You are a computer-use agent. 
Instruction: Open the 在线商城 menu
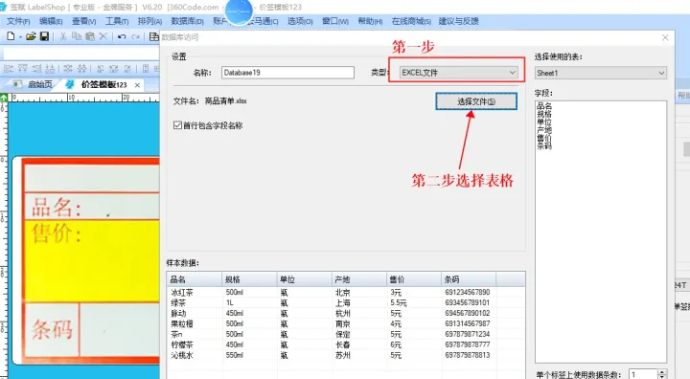pos(411,21)
